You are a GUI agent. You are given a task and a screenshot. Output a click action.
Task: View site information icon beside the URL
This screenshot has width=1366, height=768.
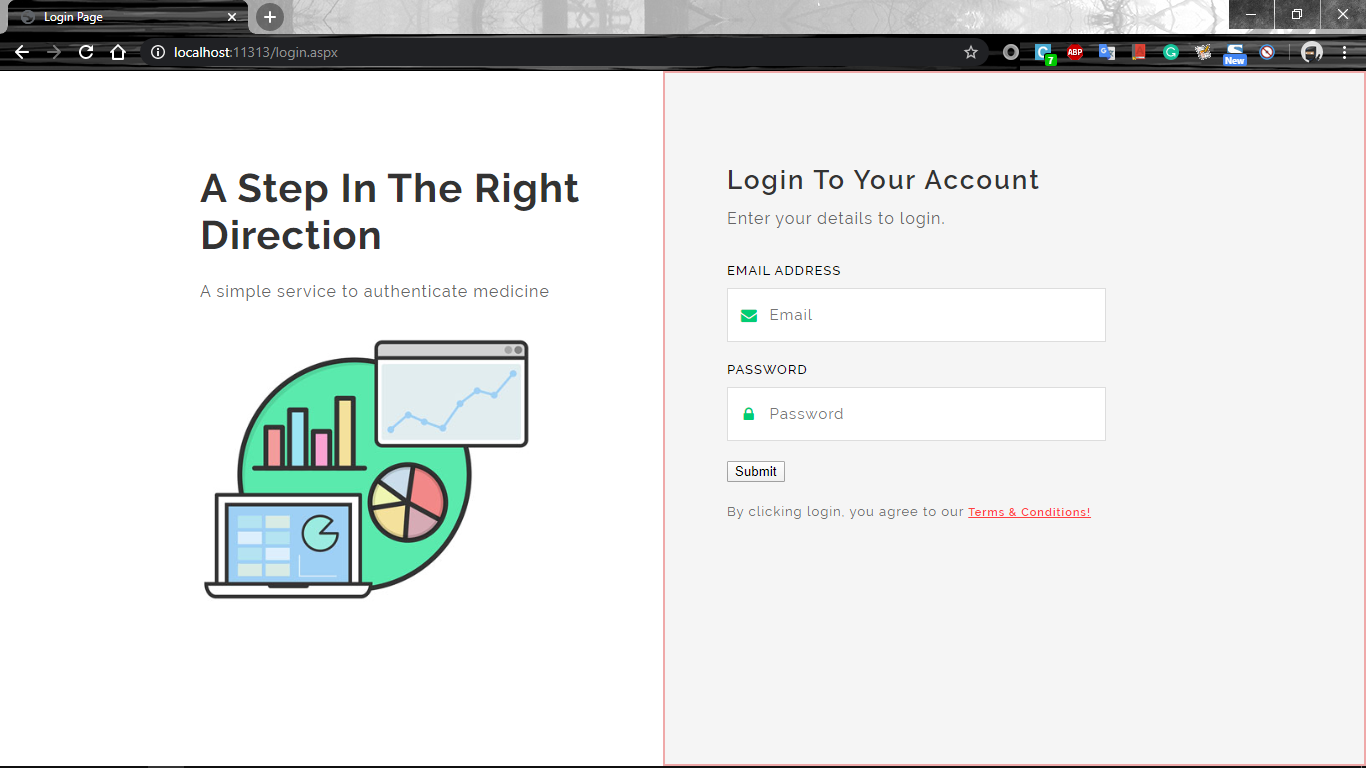157,52
